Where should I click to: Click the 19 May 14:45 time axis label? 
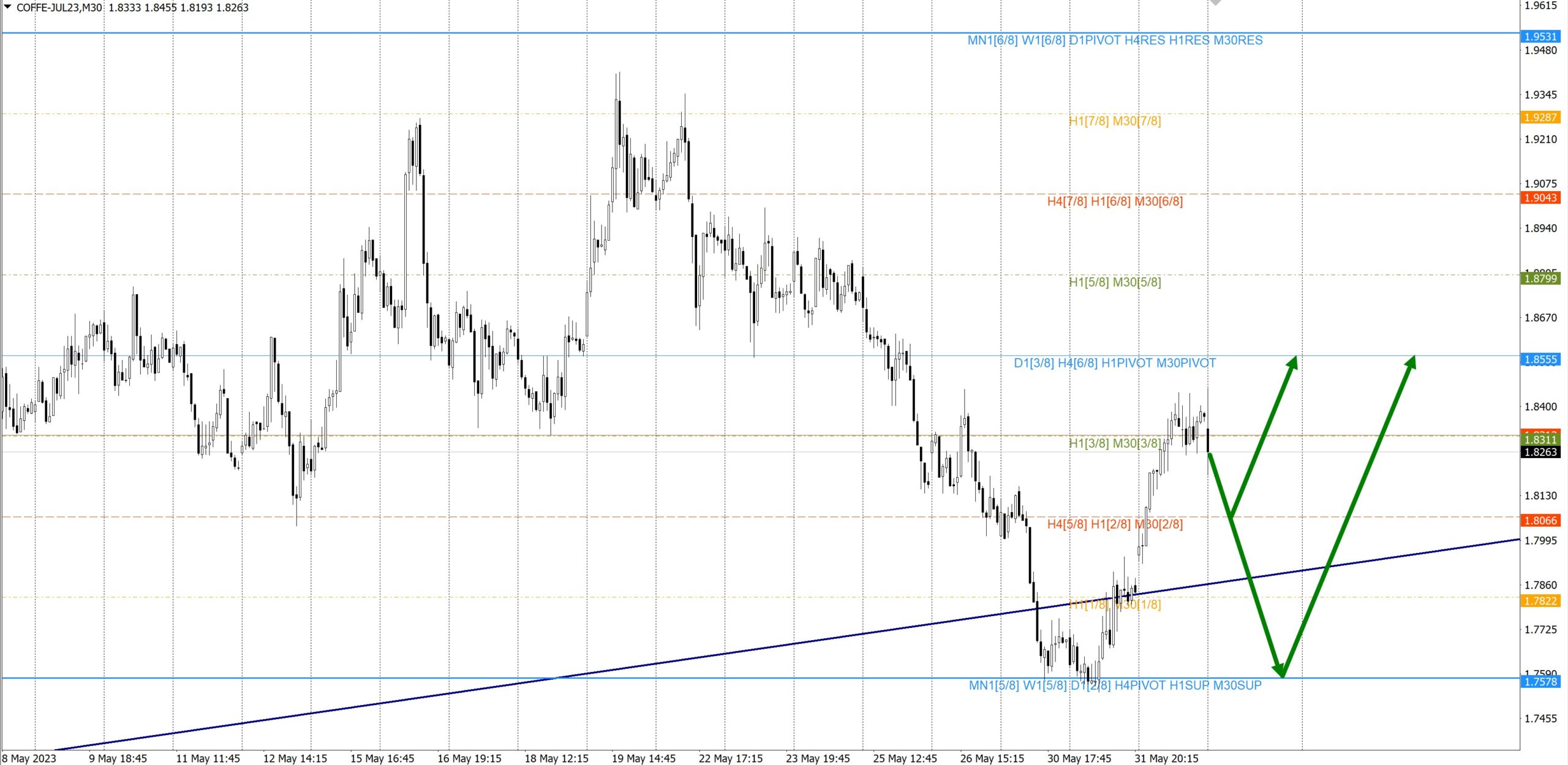pyautogui.click(x=643, y=758)
